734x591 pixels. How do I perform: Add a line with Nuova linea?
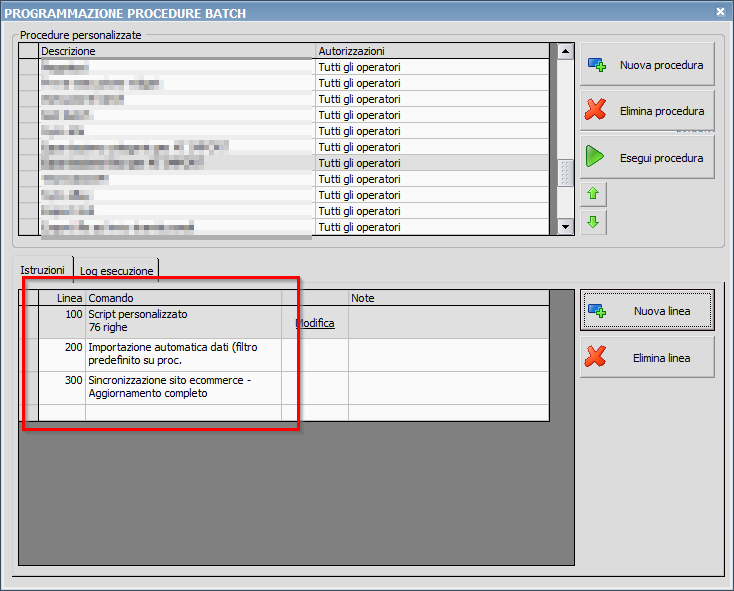point(647,311)
